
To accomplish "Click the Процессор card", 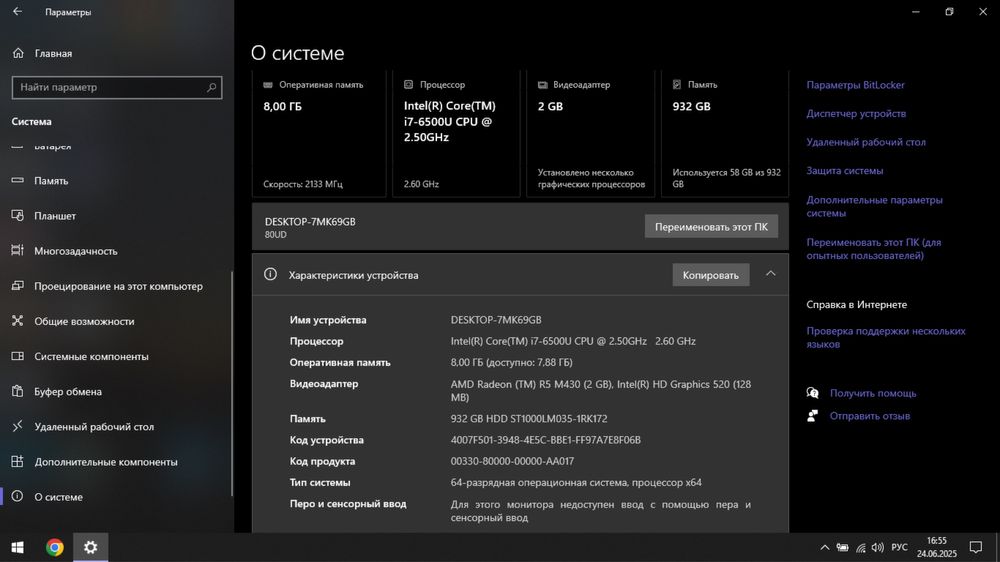I will click(456, 135).
